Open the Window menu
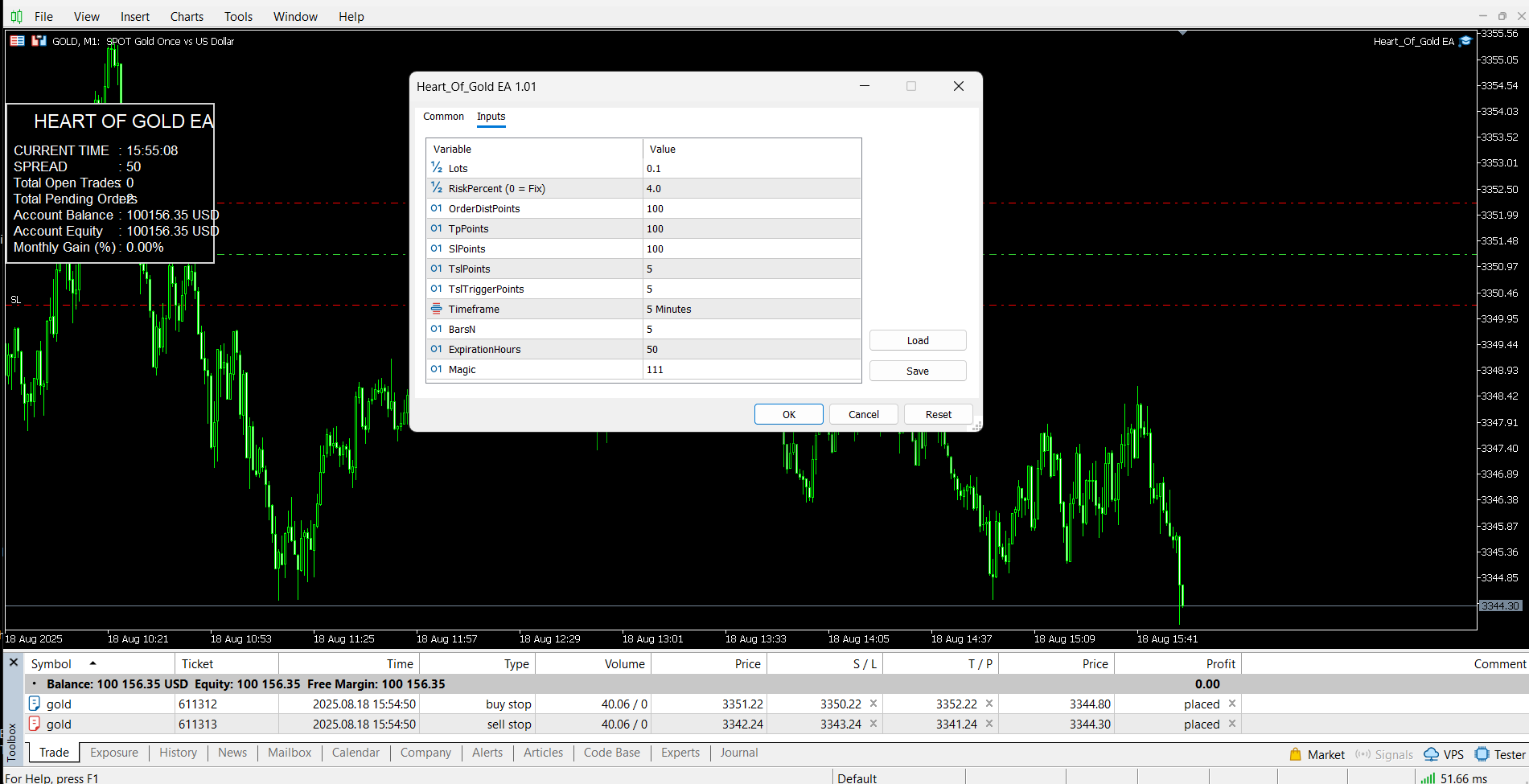Viewport: 1529px width, 784px height. [295, 16]
